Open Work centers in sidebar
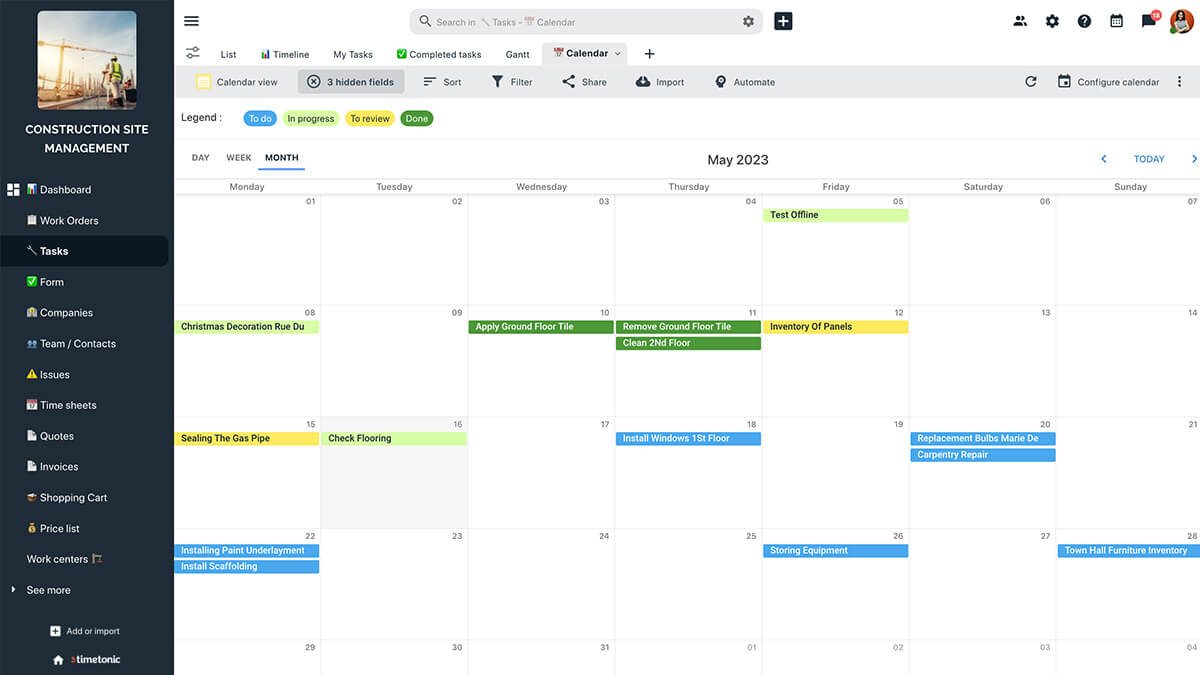 pyautogui.click(x=65, y=559)
